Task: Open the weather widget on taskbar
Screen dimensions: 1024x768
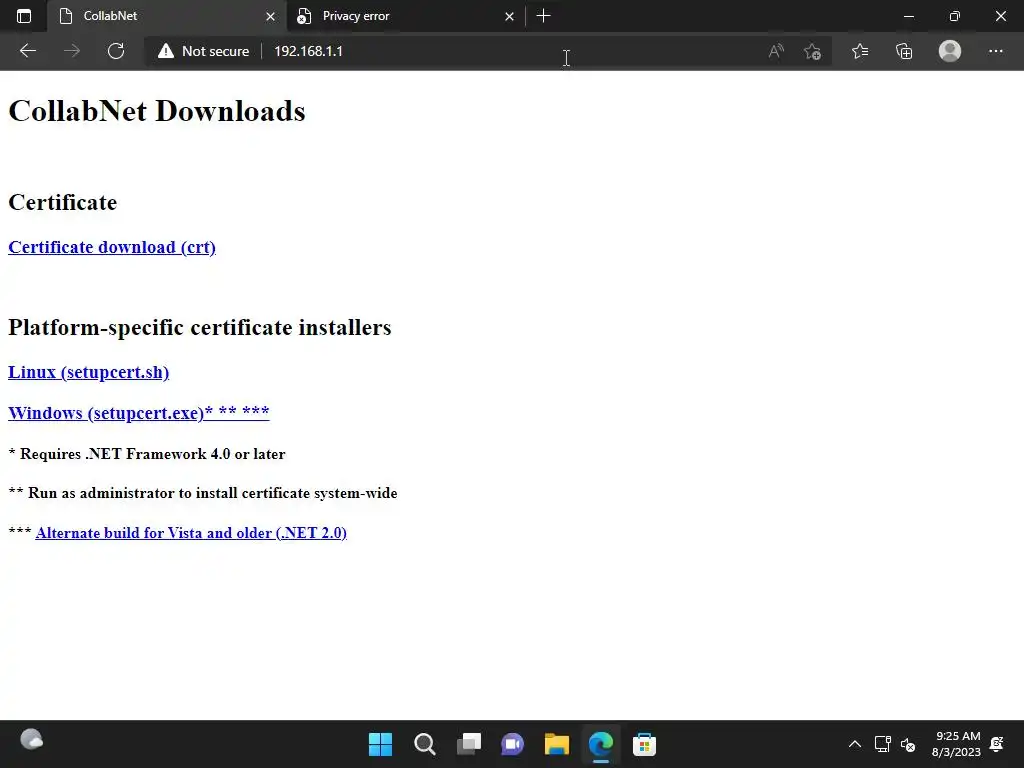Action: pos(31,740)
